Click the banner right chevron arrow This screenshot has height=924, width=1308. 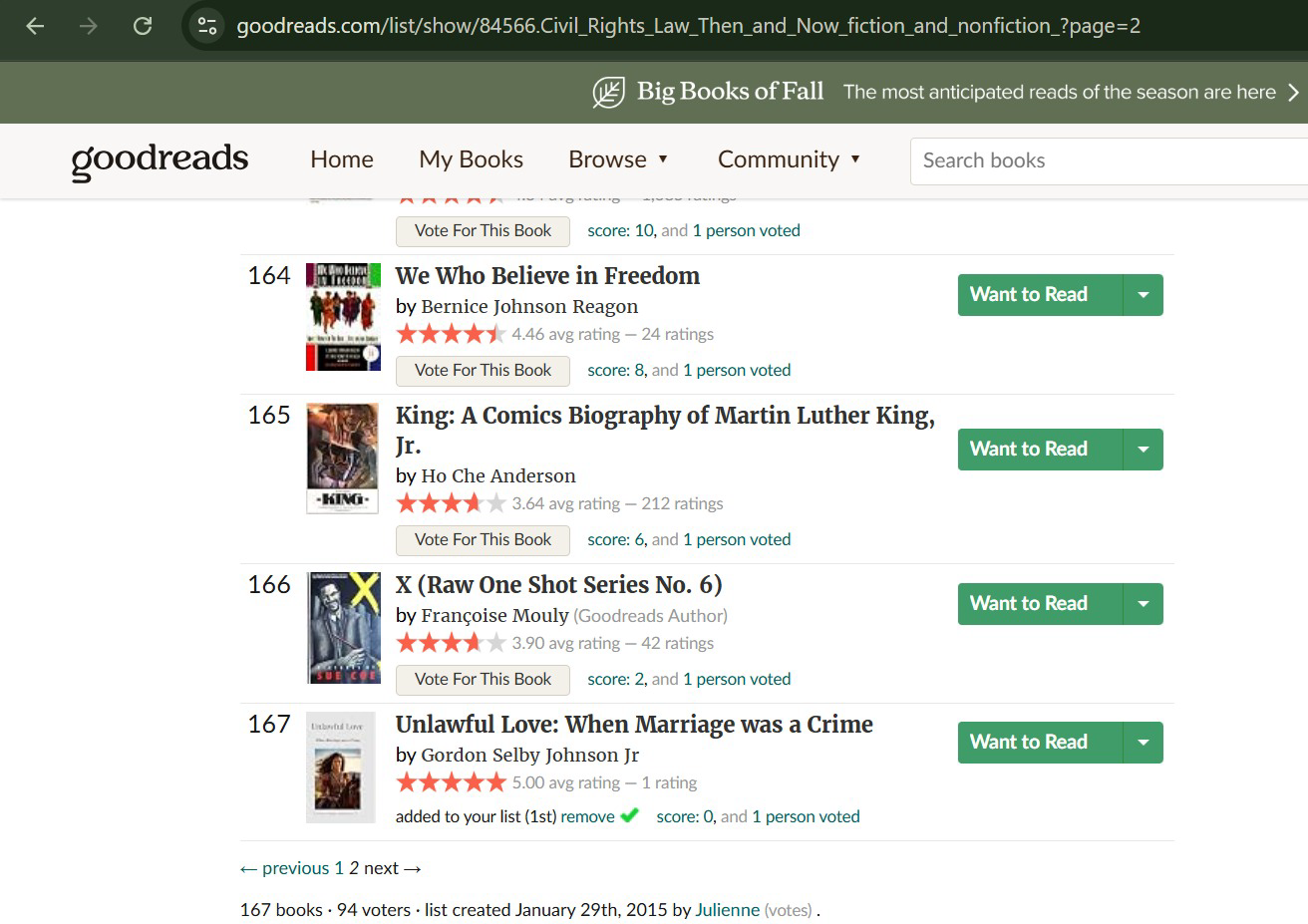tap(1293, 92)
